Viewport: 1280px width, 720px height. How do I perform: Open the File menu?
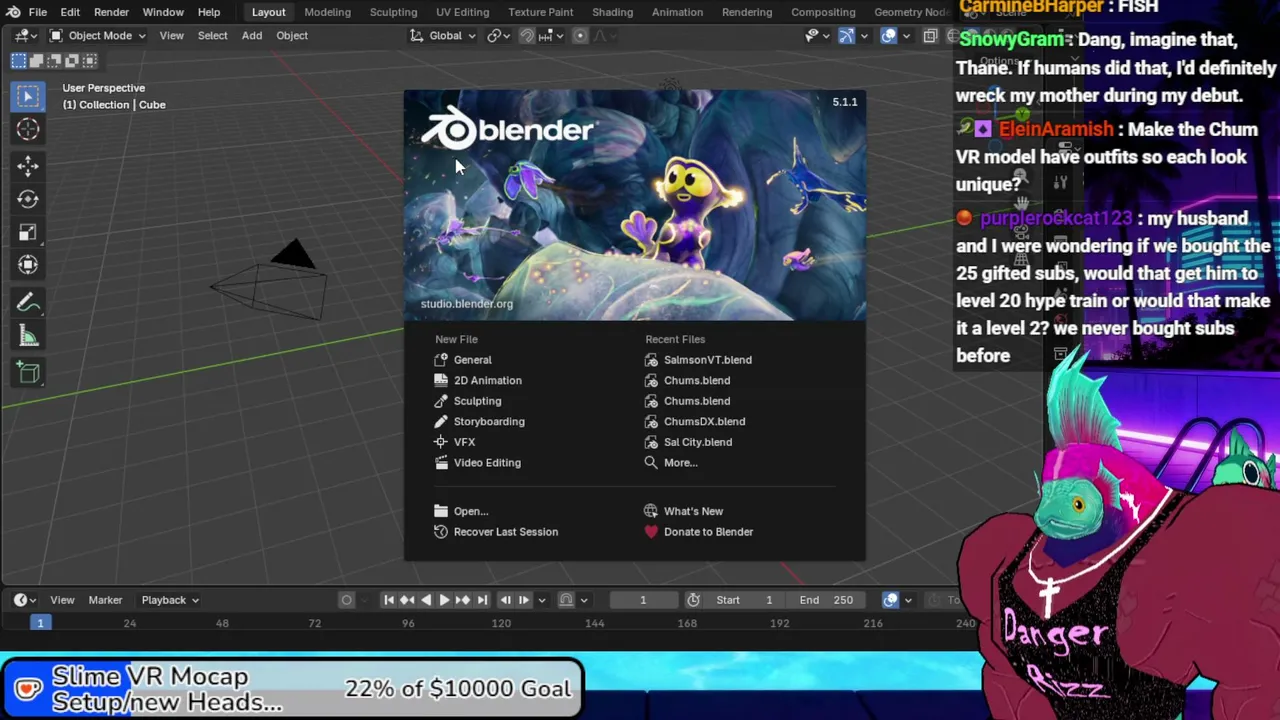coord(37,12)
